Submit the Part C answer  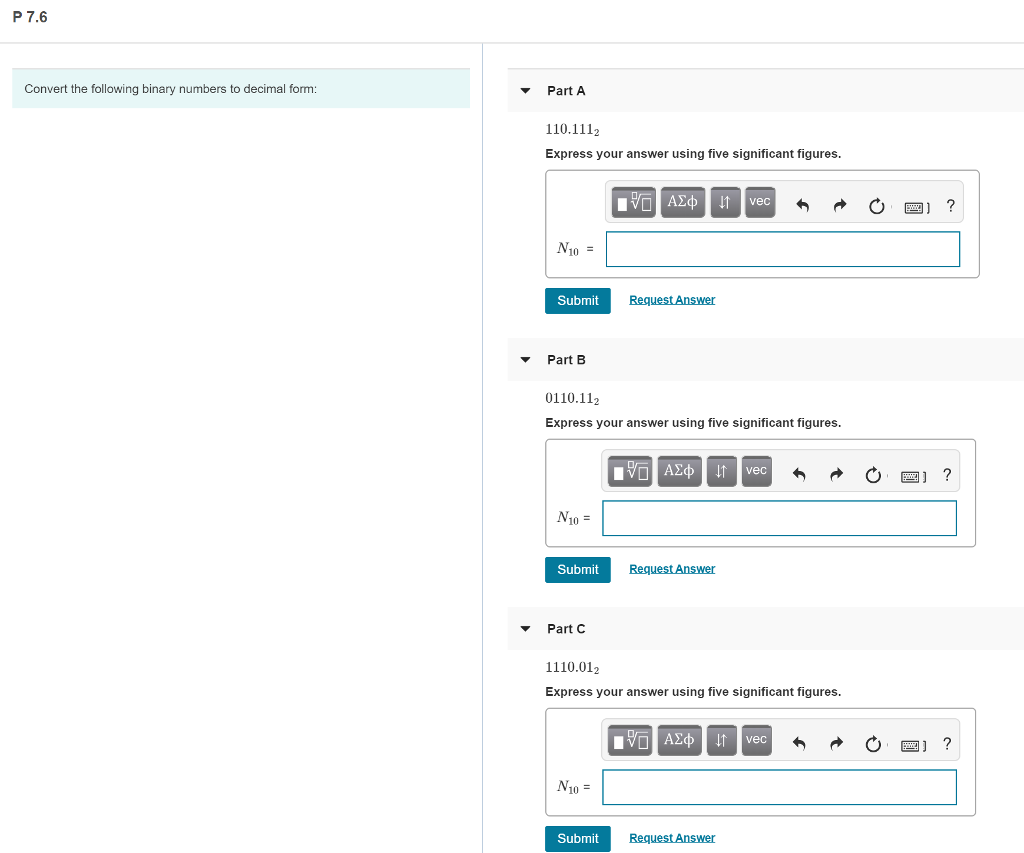[577, 838]
